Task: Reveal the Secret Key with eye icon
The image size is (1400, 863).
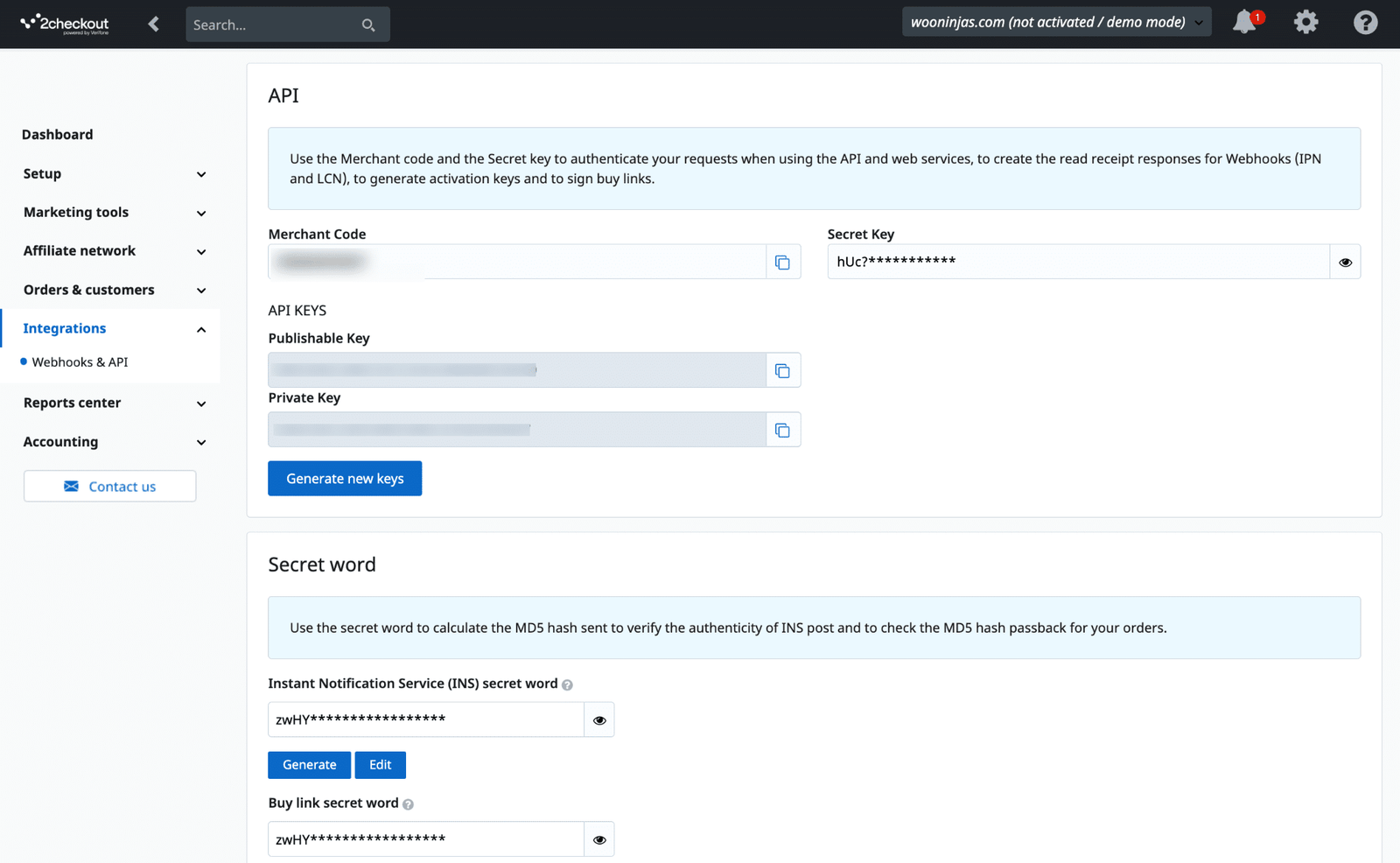Action: point(1345,262)
